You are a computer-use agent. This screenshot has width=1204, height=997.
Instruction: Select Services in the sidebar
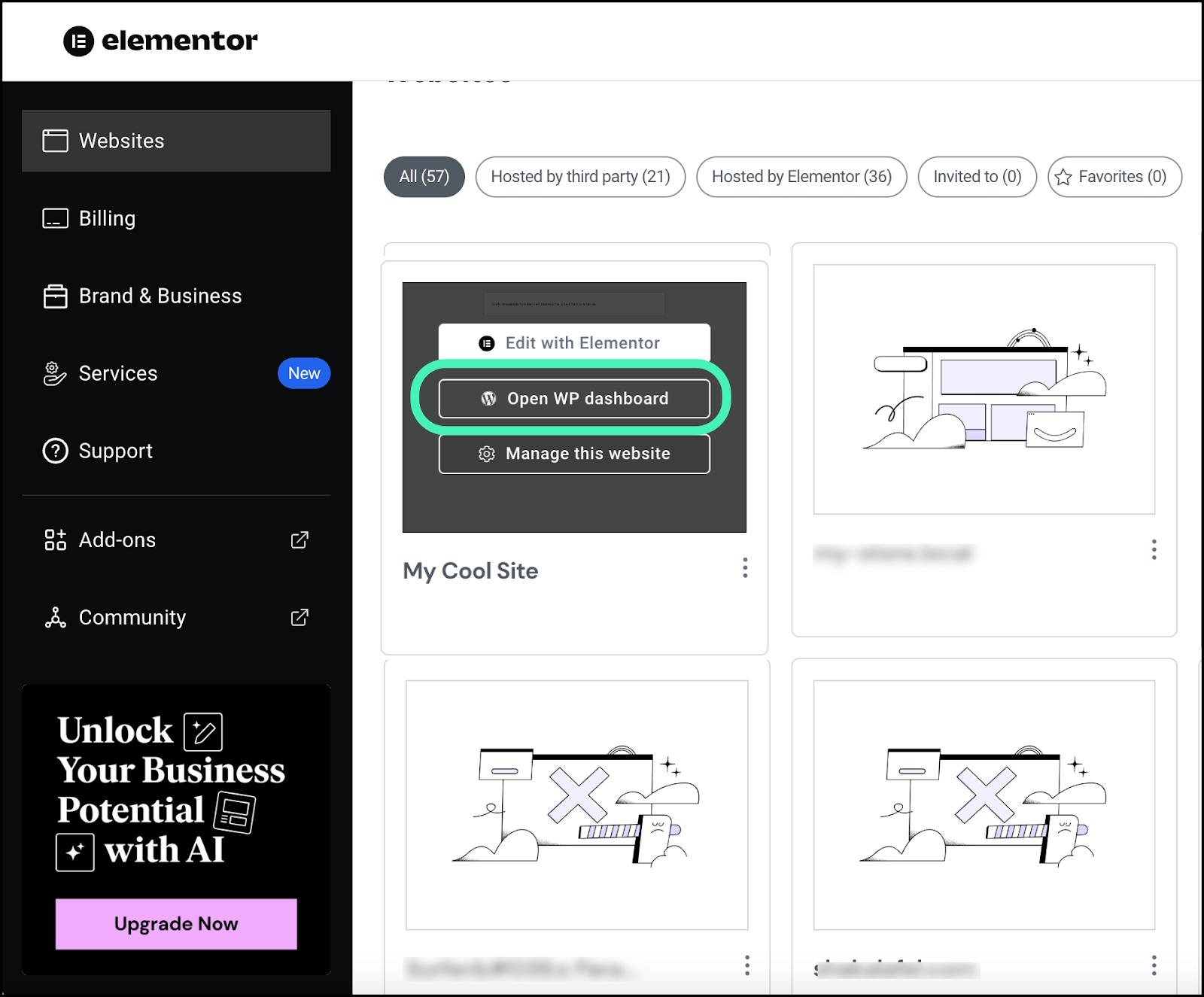176,373
